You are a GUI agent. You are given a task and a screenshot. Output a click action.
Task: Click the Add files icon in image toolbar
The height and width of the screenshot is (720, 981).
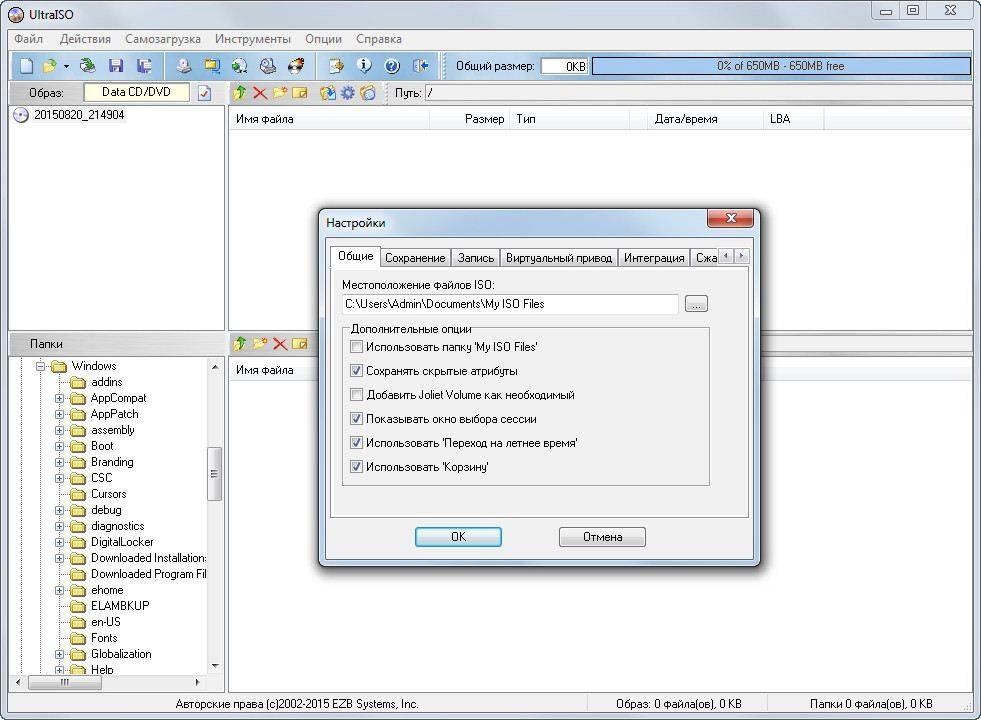328,93
